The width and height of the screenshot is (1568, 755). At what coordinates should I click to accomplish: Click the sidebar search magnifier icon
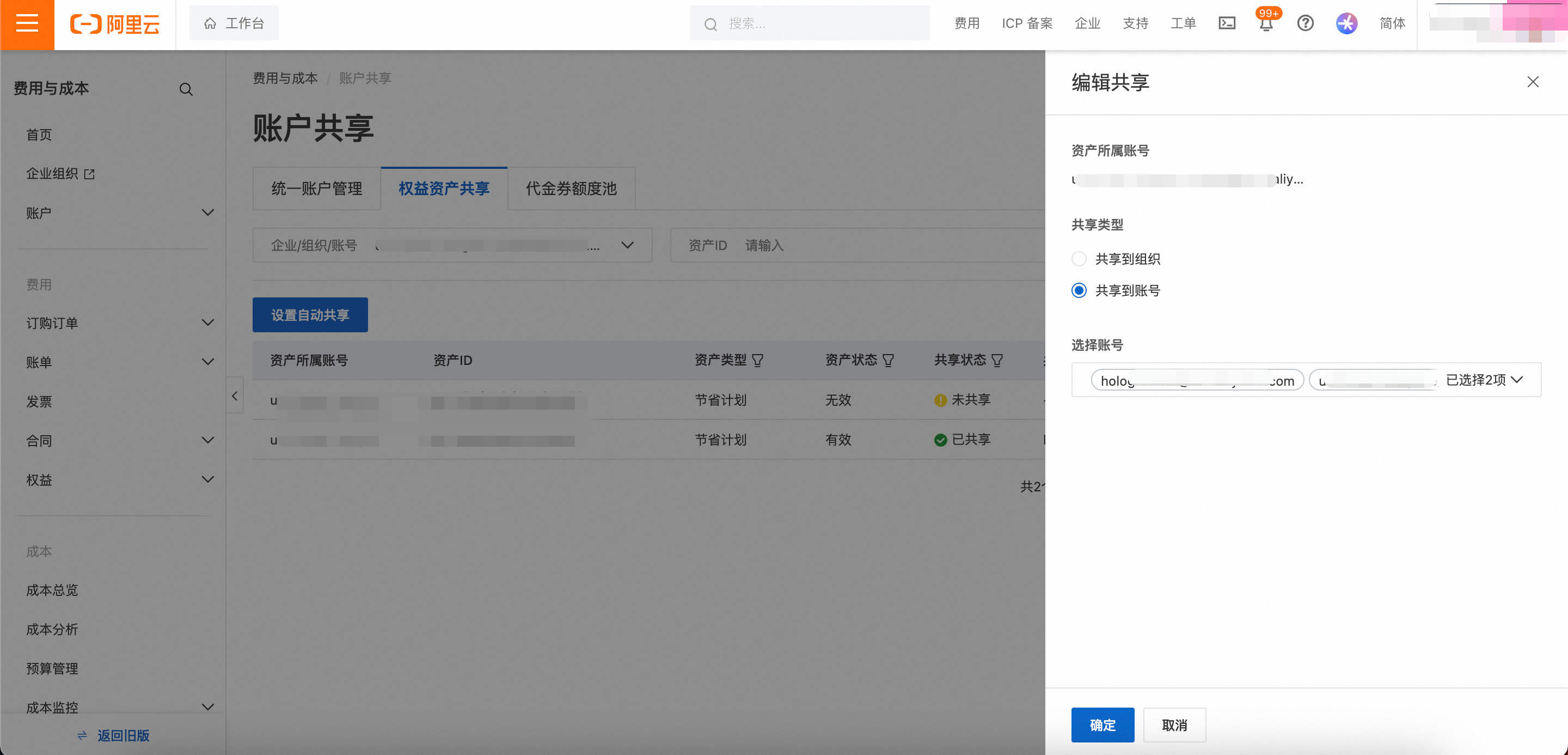click(x=186, y=89)
